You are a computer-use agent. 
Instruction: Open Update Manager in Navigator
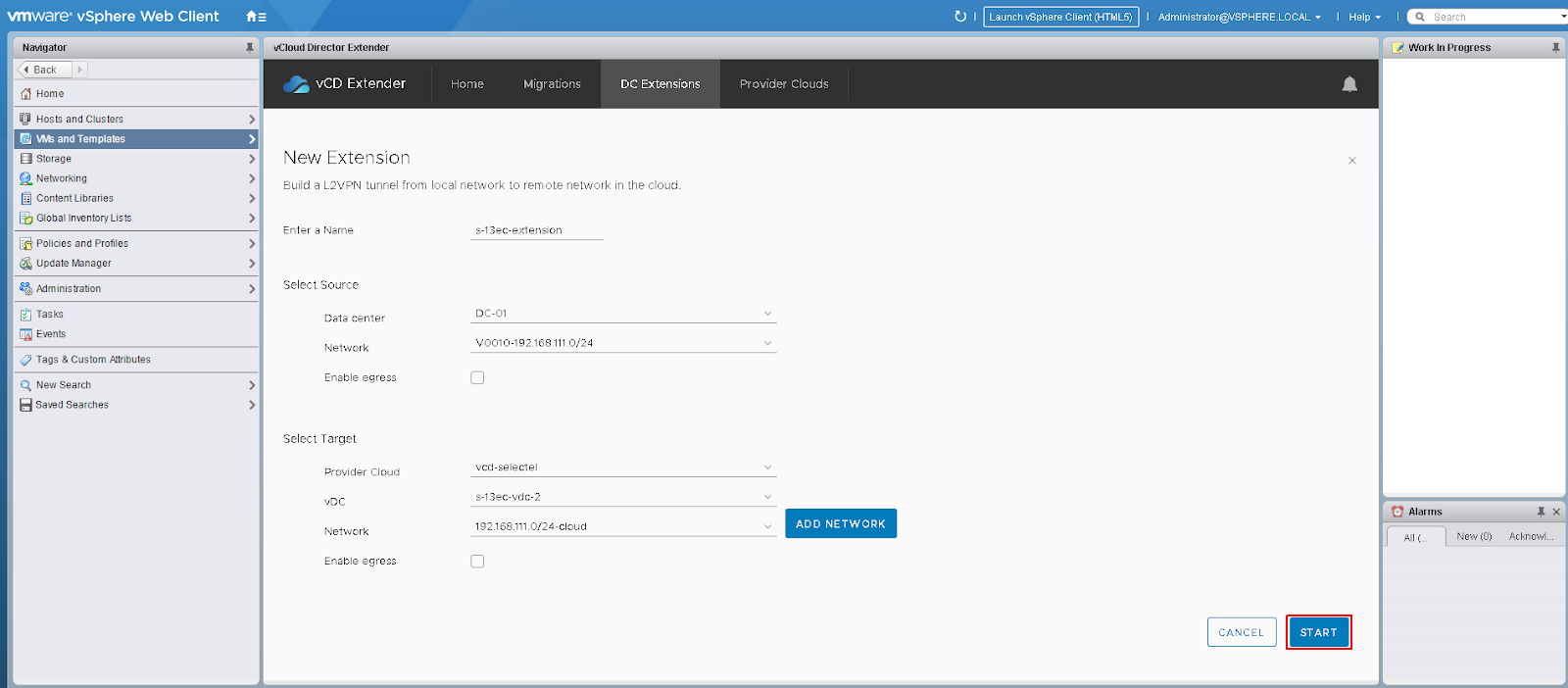point(136,264)
